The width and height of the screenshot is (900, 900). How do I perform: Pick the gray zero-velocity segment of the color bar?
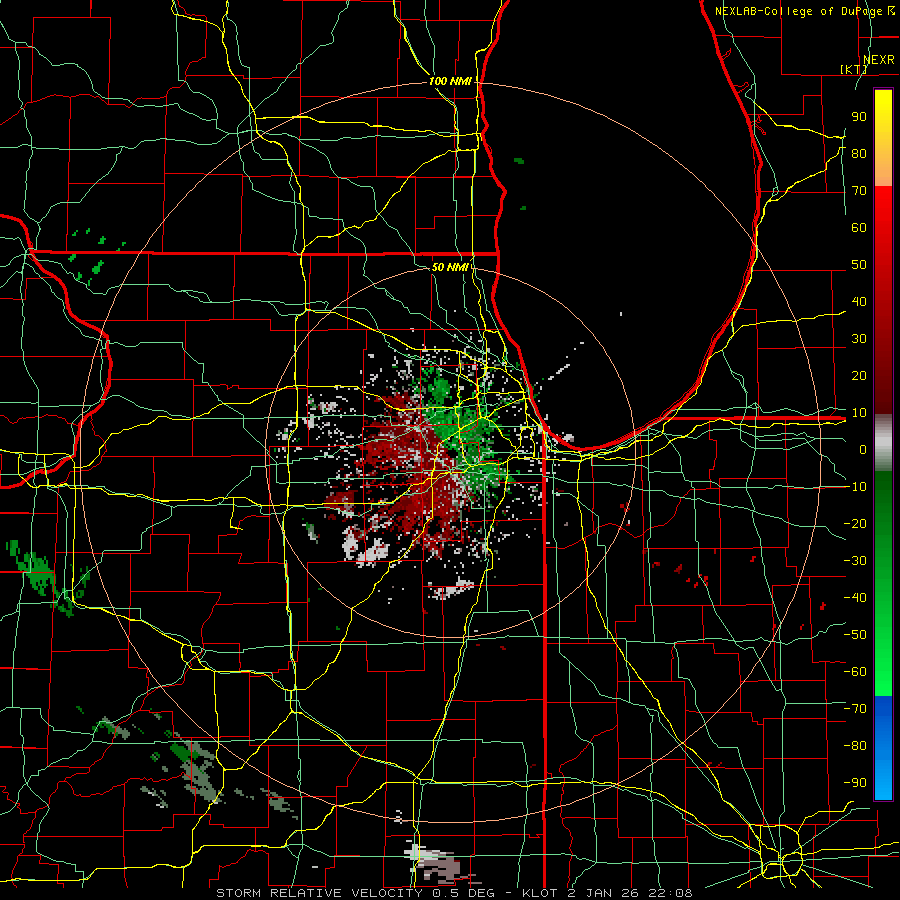tap(883, 443)
